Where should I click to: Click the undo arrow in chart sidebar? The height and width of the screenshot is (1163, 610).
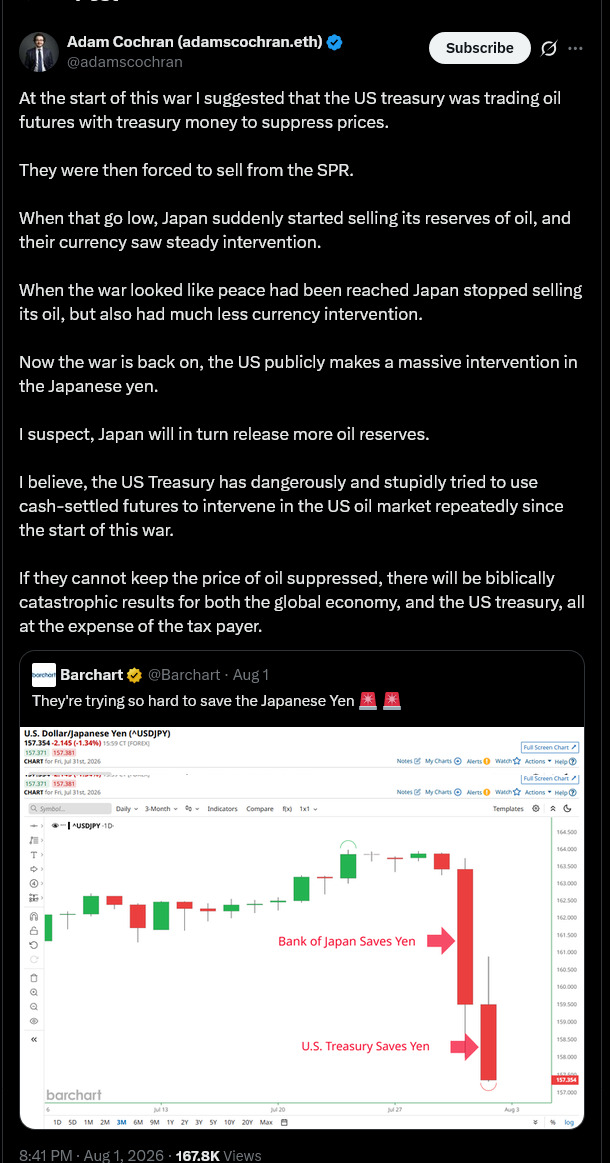point(34,945)
